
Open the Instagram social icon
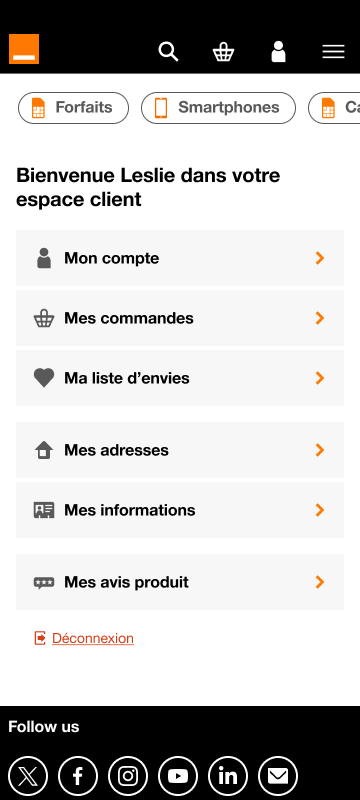click(128, 776)
